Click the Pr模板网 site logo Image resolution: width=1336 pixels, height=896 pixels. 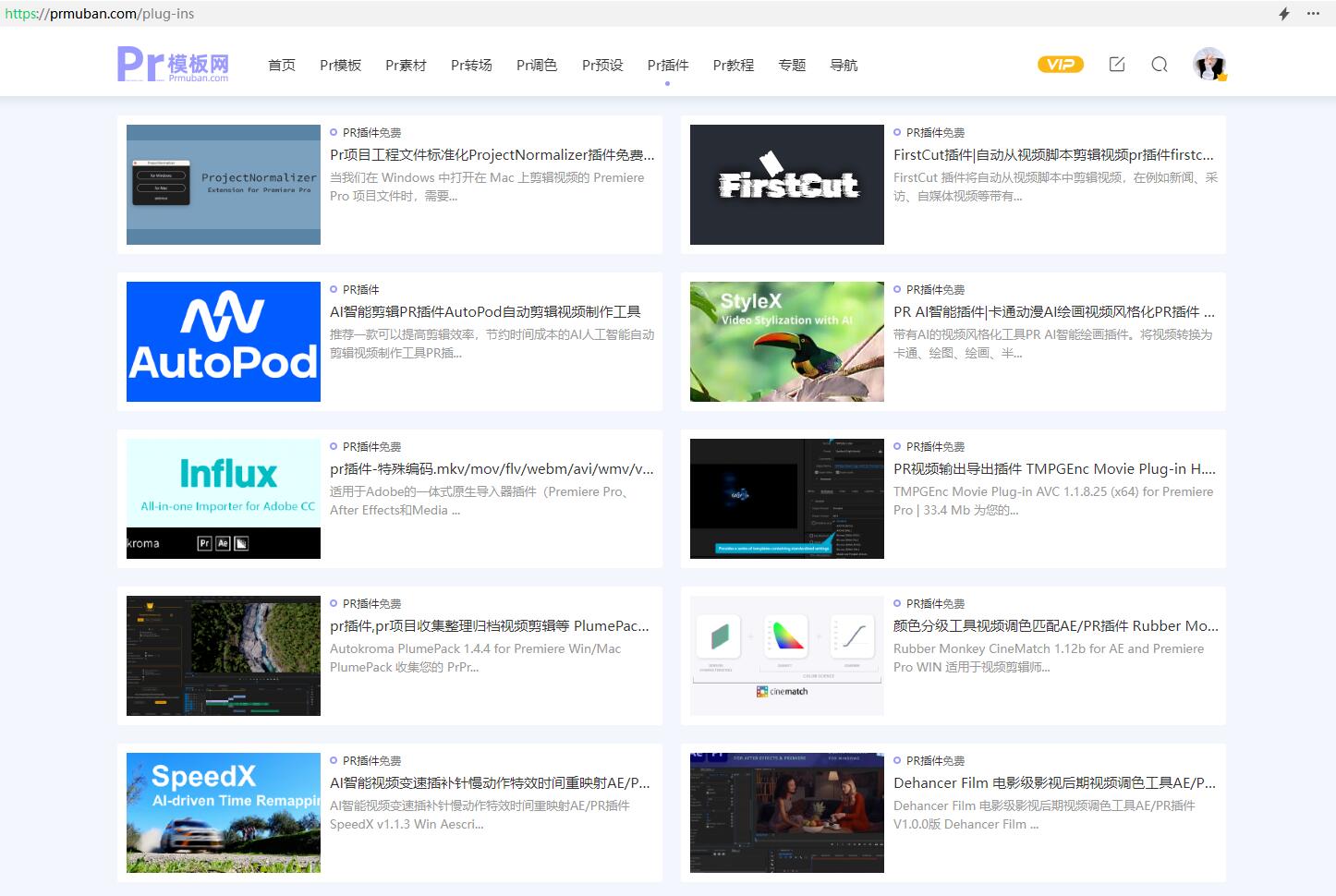(173, 65)
